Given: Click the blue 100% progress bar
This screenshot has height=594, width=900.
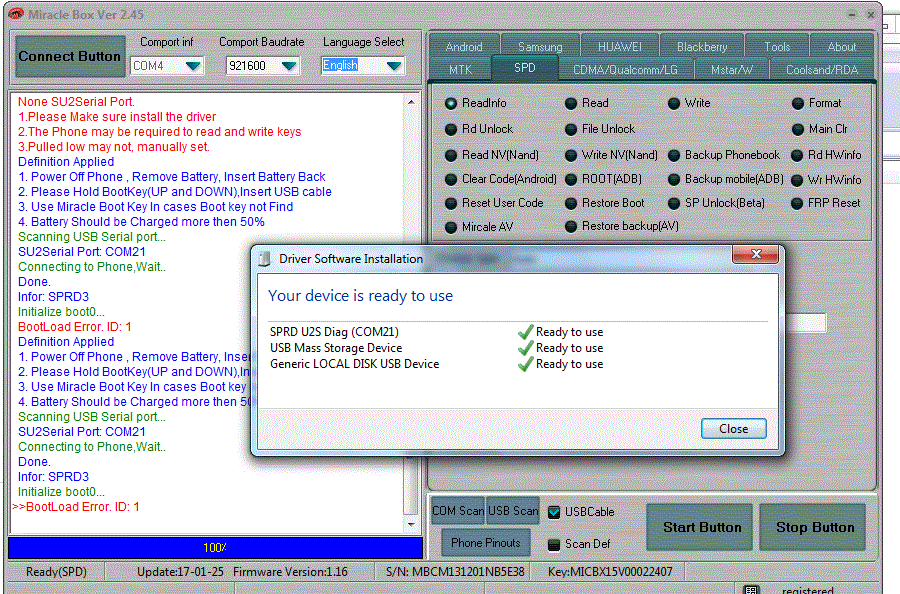Looking at the screenshot, I should point(215,548).
